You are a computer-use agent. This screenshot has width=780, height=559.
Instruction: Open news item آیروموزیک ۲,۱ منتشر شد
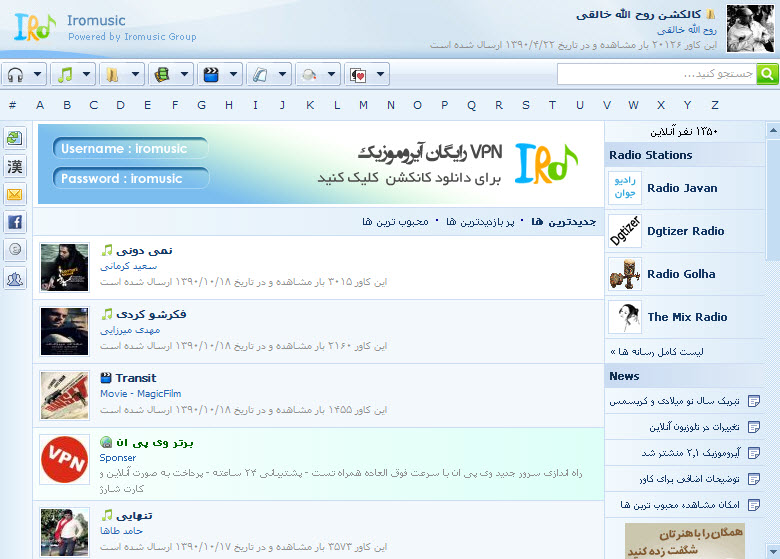pos(691,453)
